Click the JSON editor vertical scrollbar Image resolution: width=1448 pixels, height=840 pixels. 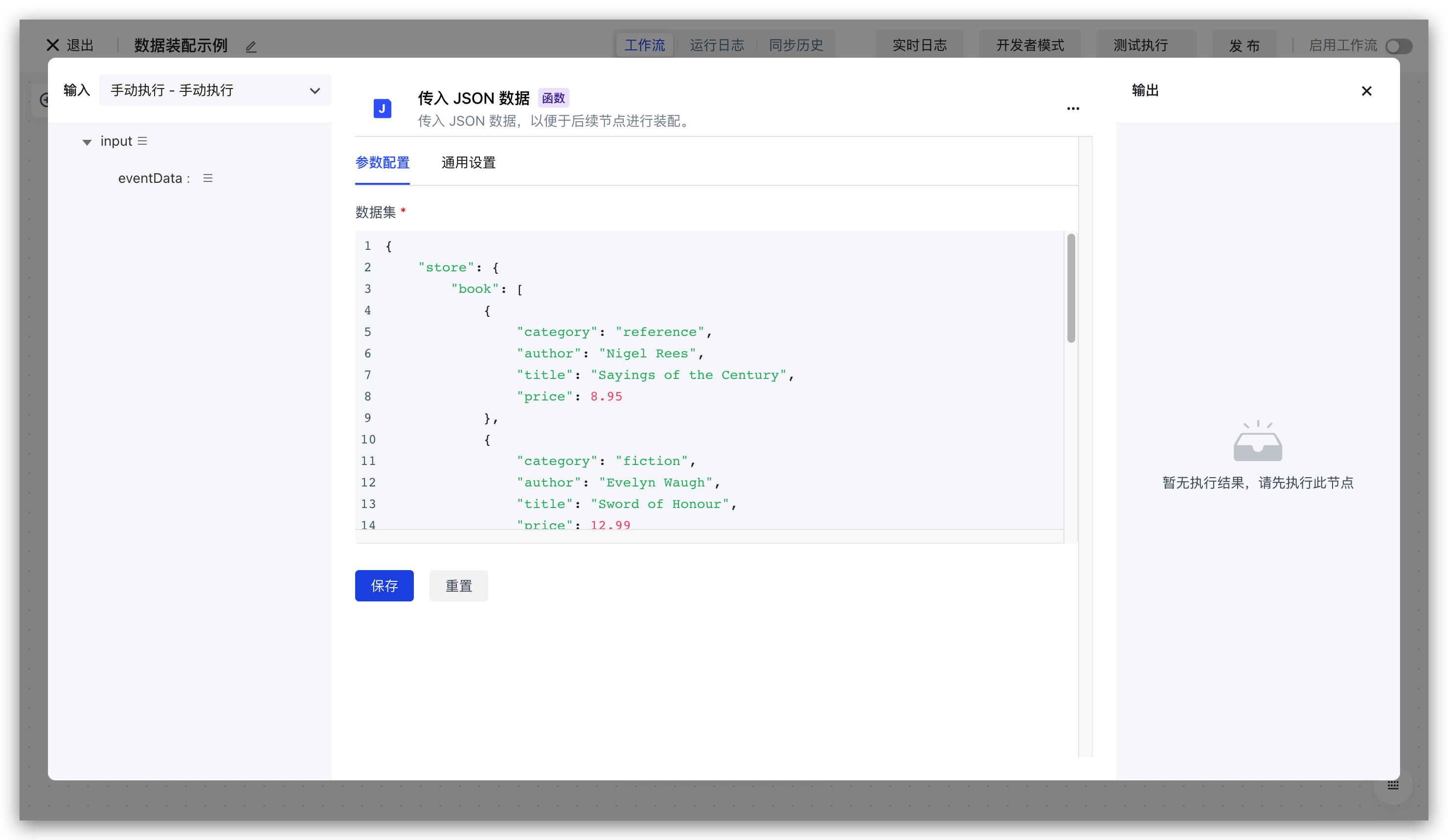point(1070,288)
